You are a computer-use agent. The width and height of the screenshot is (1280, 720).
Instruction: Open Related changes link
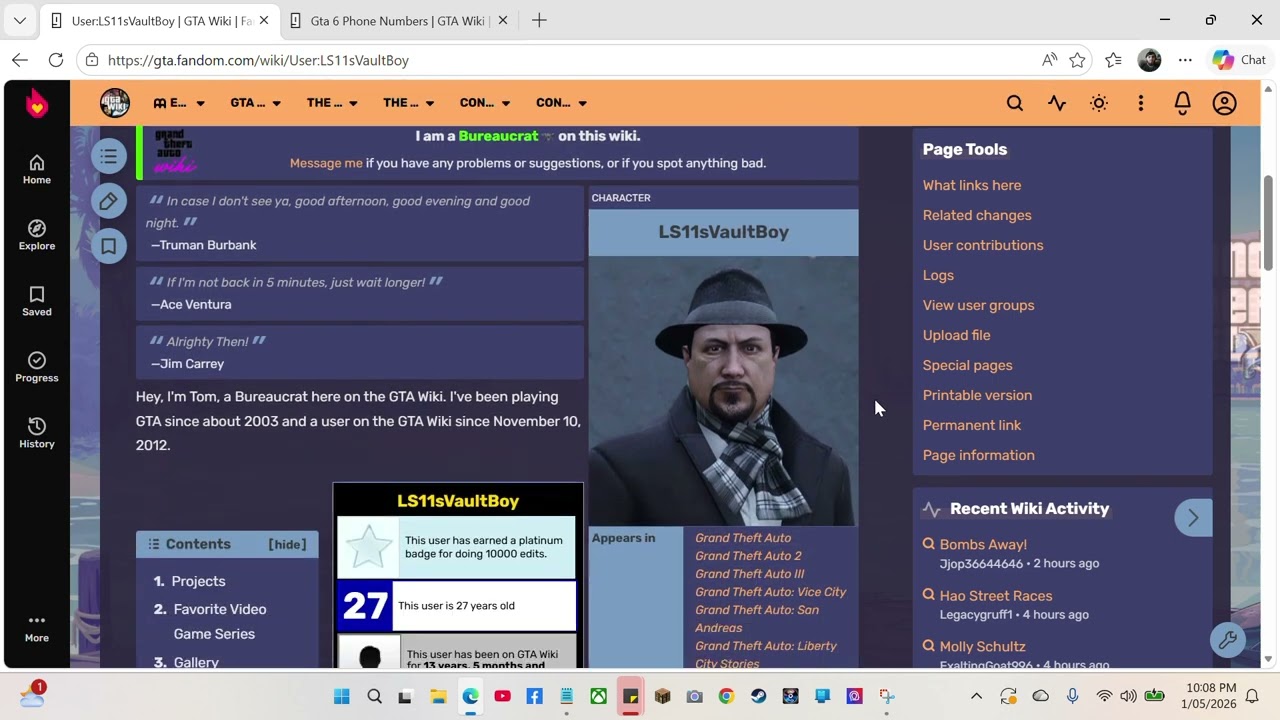[977, 215]
